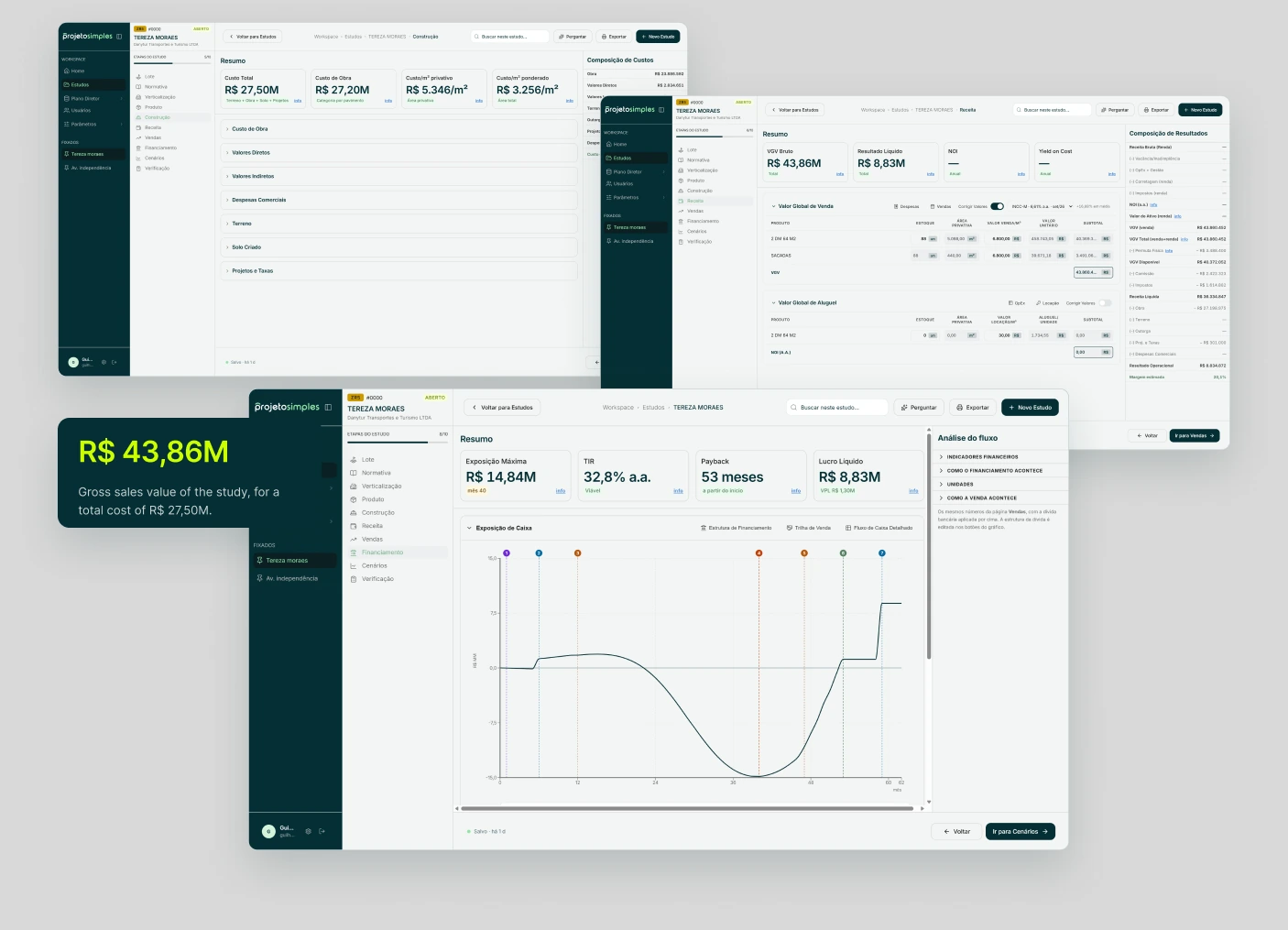The width and height of the screenshot is (1288, 930).
Task: Open Fluxo de Caixa Detalhado
Action: pyautogui.click(x=879, y=528)
